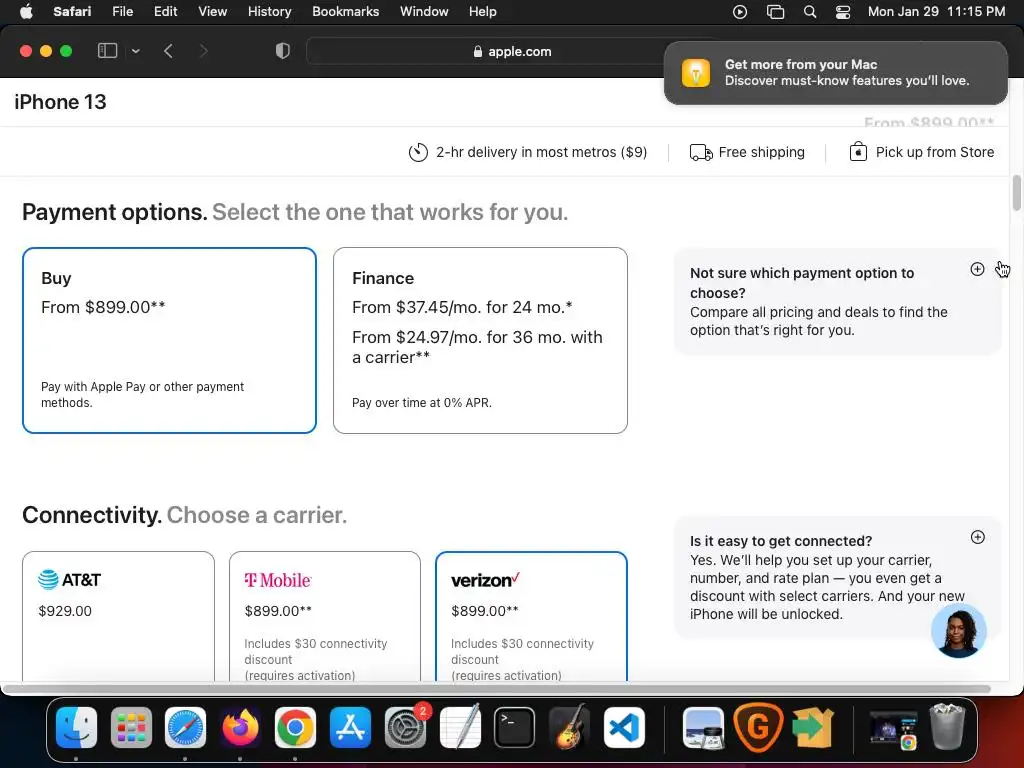Click the Pick up from Store text
Image resolution: width=1024 pixels, height=768 pixels.
click(935, 152)
